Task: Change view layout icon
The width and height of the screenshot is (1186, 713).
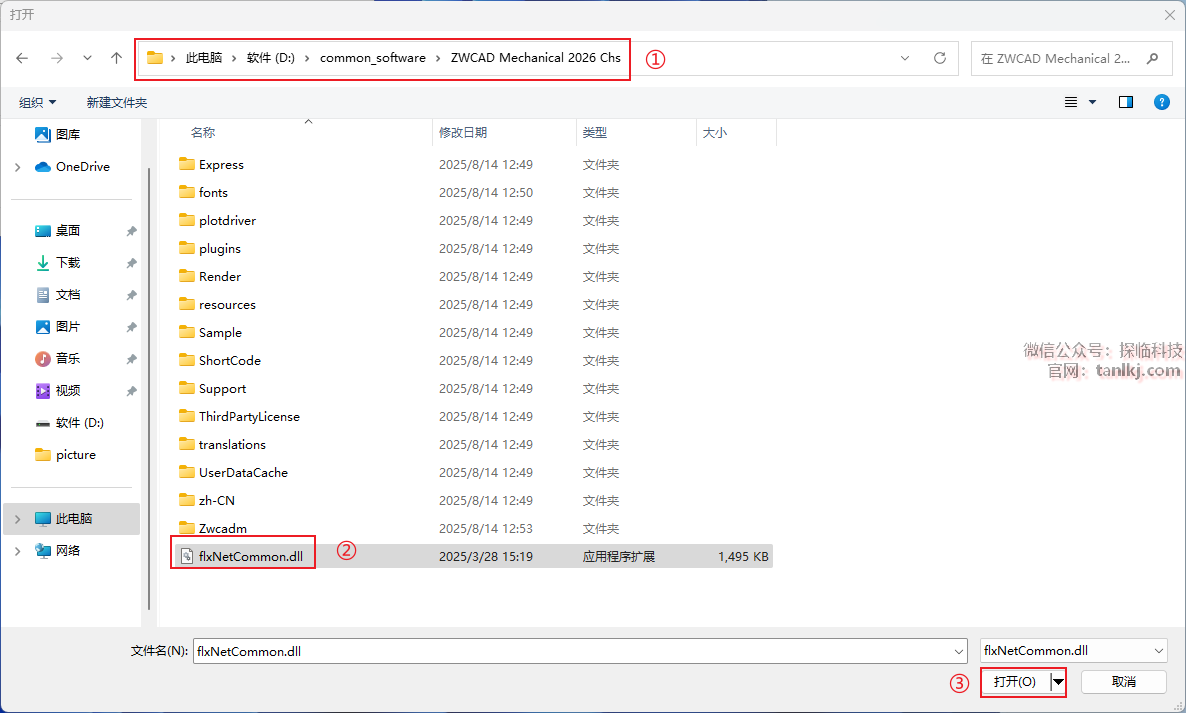Action: click(x=1071, y=102)
